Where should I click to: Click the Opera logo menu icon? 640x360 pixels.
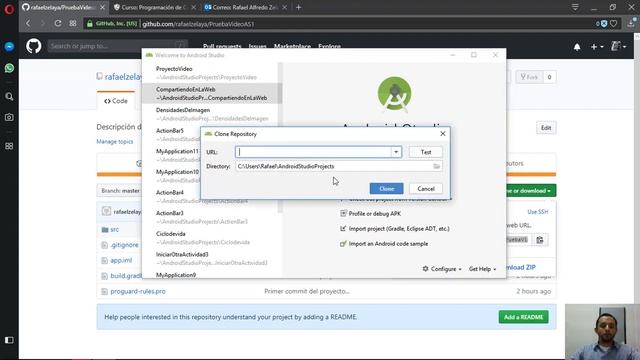click(x=9, y=9)
